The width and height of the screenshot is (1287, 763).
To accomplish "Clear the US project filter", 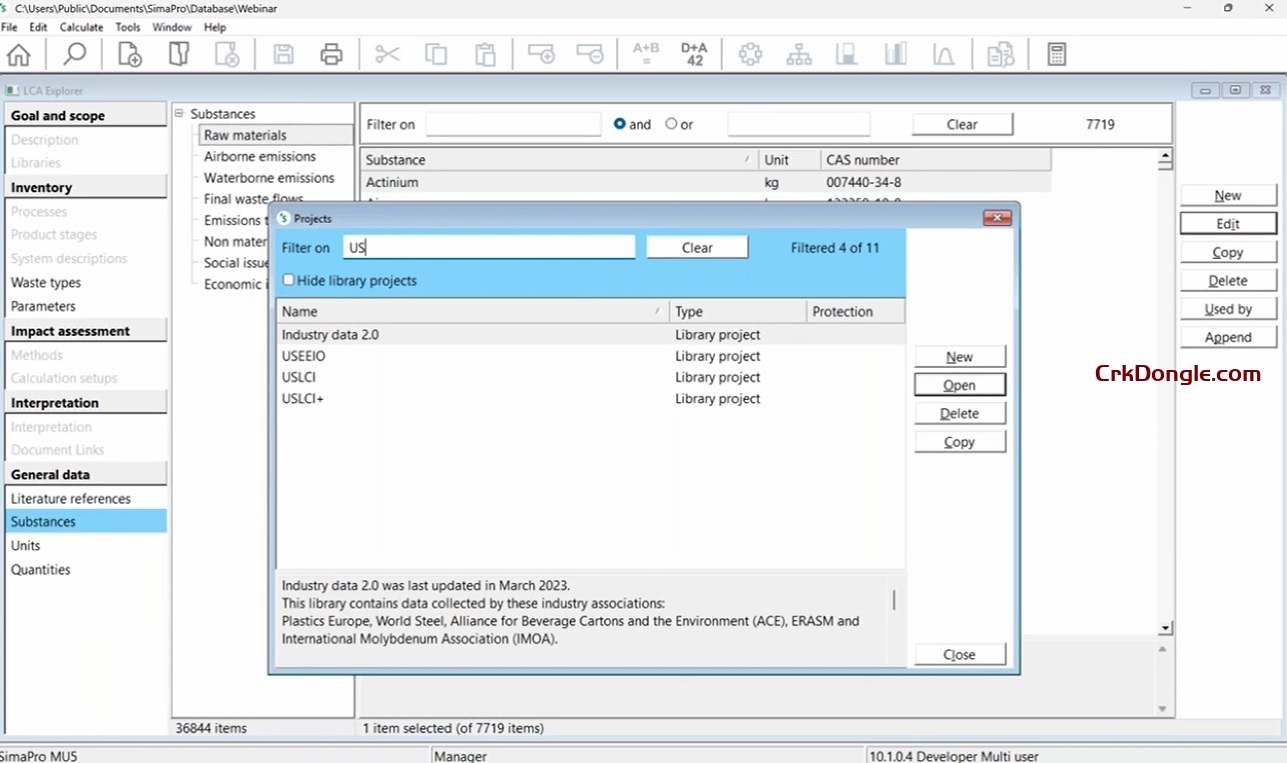I will click(696, 246).
